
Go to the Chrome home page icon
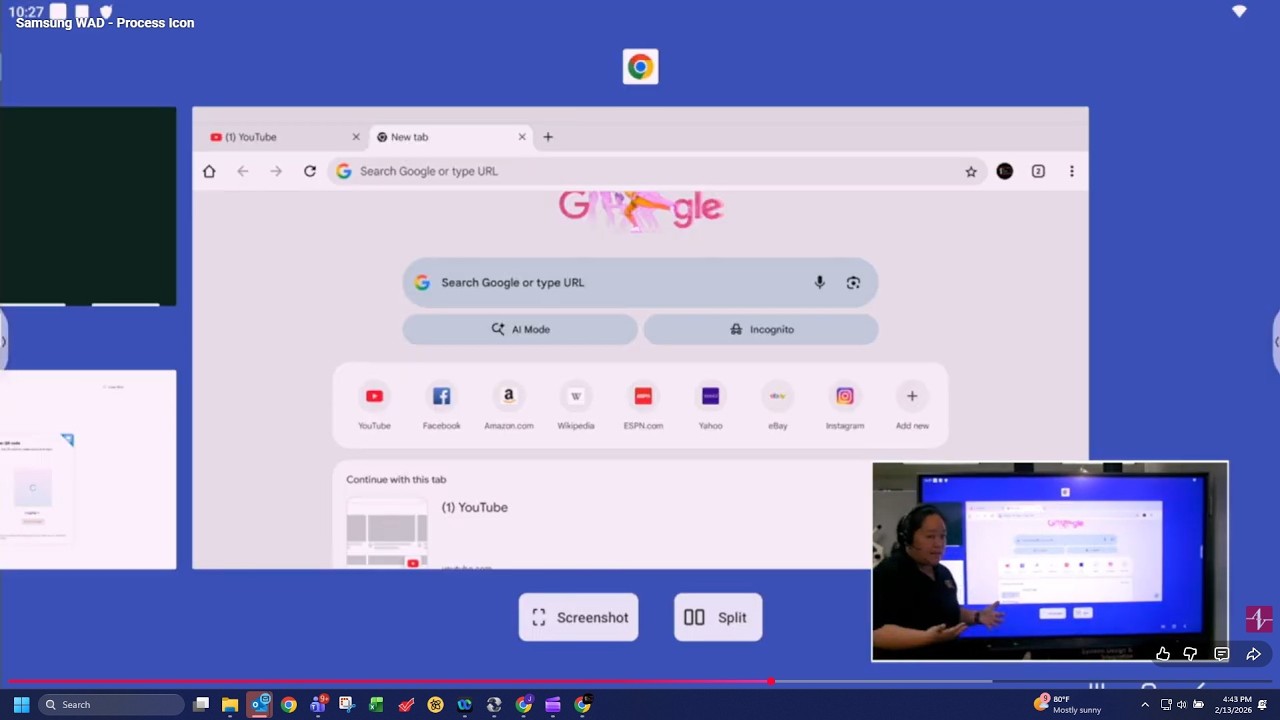click(x=209, y=171)
